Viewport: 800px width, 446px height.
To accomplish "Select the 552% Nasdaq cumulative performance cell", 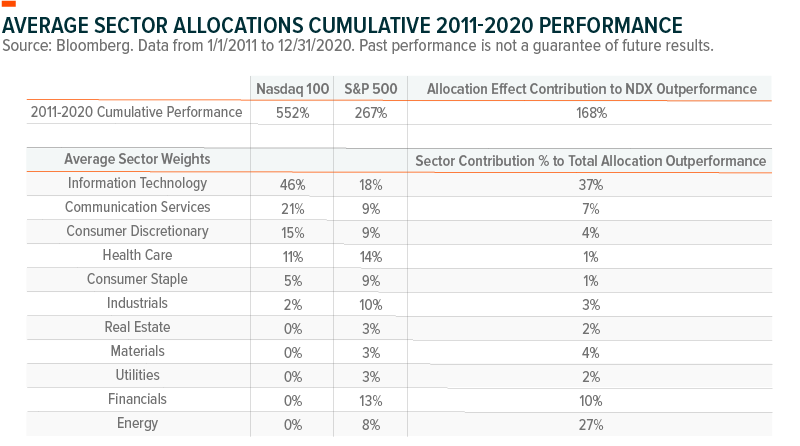I will [x=290, y=113].
